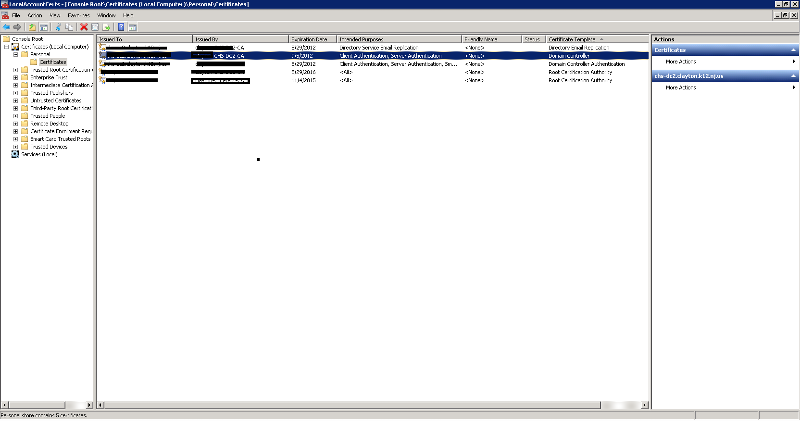The width and height of the screenshot is (800, 421).
Task: Click the certificate icon of the selected Domain Controller row
Action: coord(103,56)
